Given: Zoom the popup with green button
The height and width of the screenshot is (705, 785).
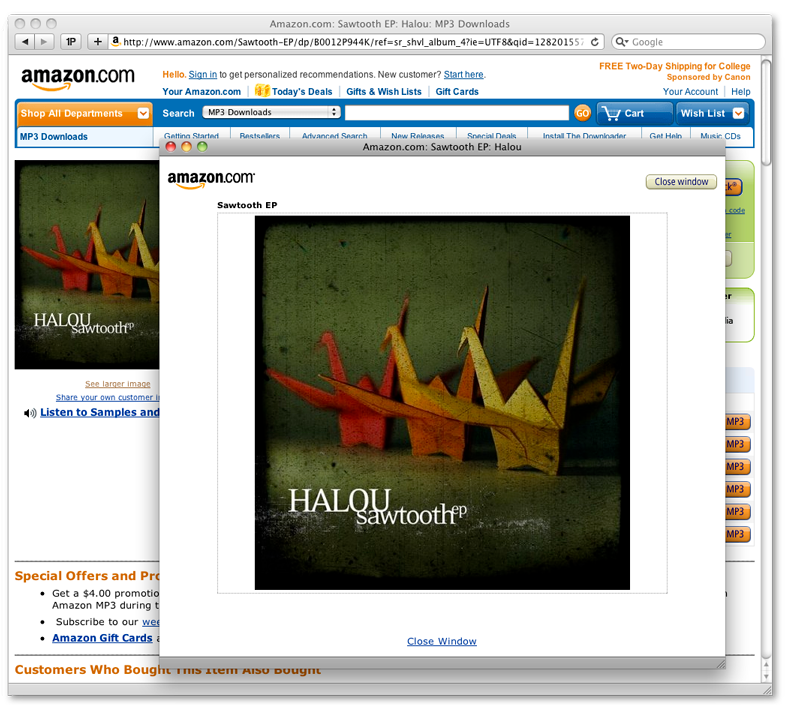Looking at the screenshot, I should click(x=202, y=147).
